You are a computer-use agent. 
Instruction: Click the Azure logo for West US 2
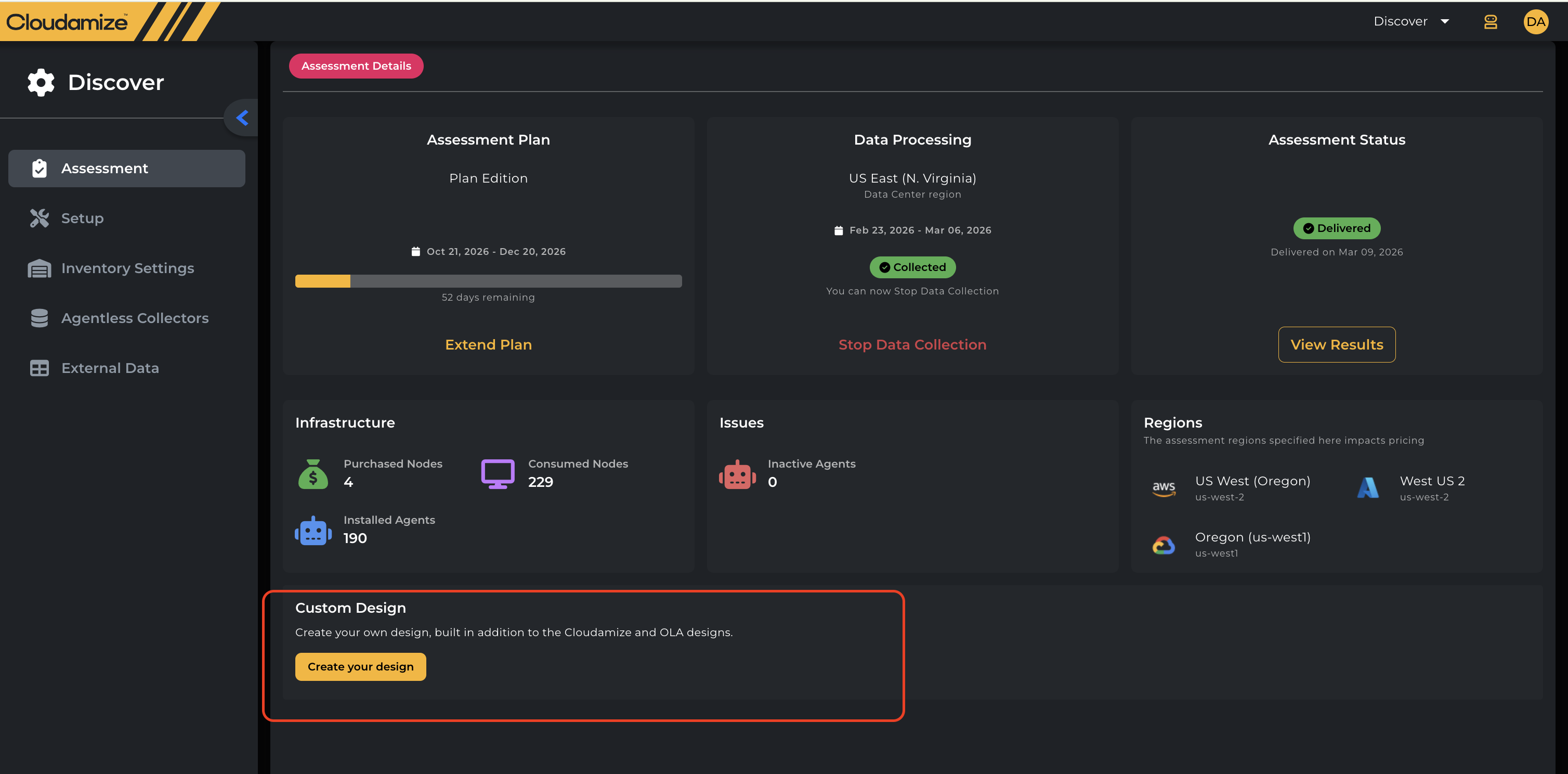click(x=1368, y=488)
